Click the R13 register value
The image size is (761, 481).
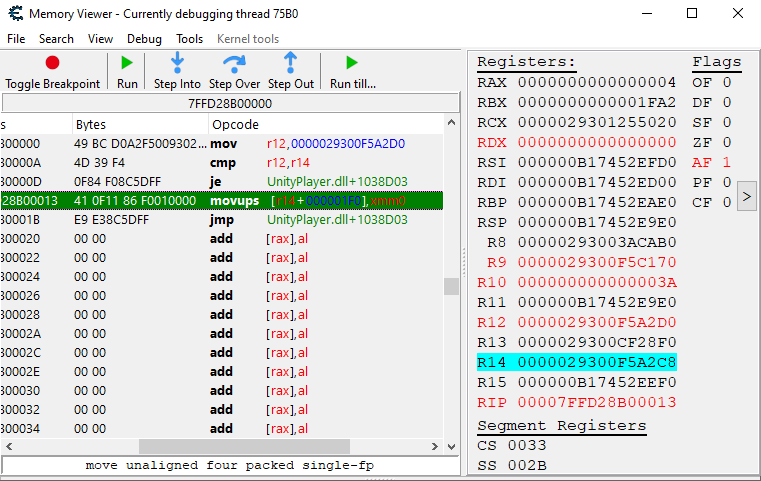[596, 342]
